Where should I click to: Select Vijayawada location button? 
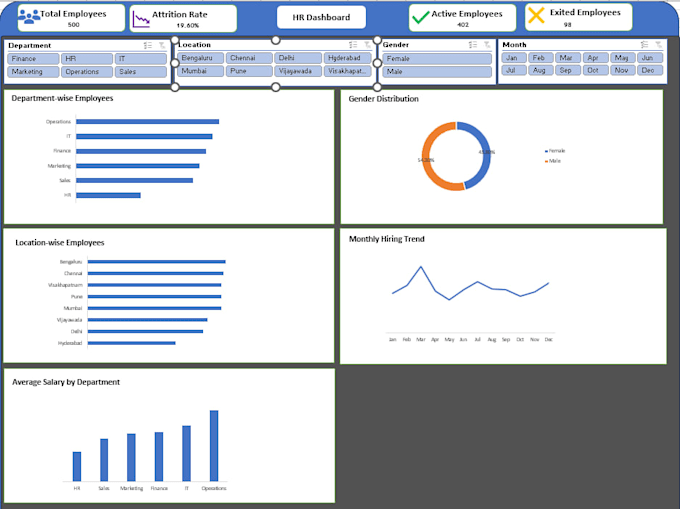pos(298,71)
